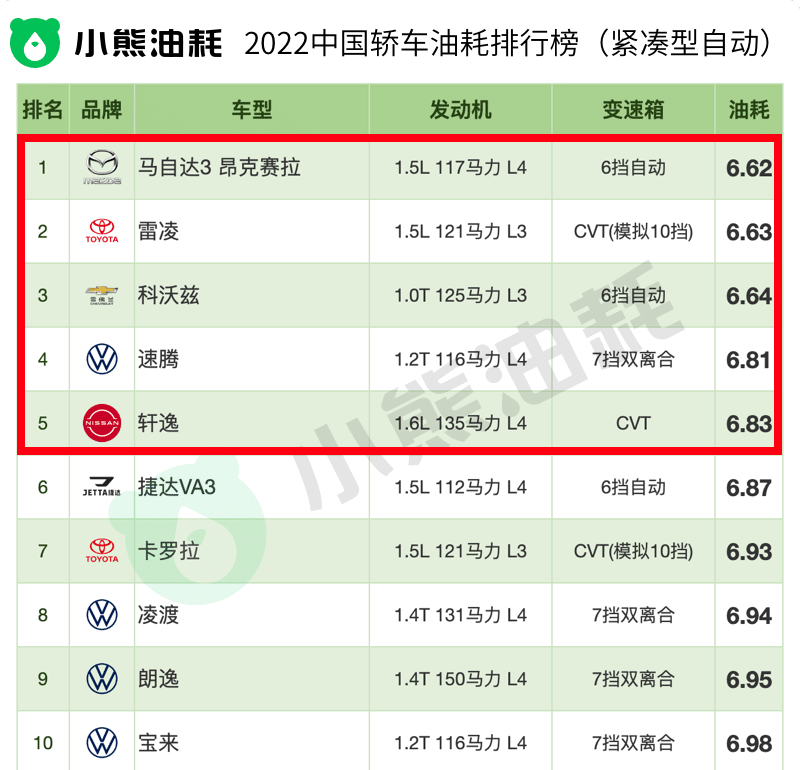The image size is (800, 770).
Task: Click the Mazda logo in row 1
Action: (x=102, y=167)
